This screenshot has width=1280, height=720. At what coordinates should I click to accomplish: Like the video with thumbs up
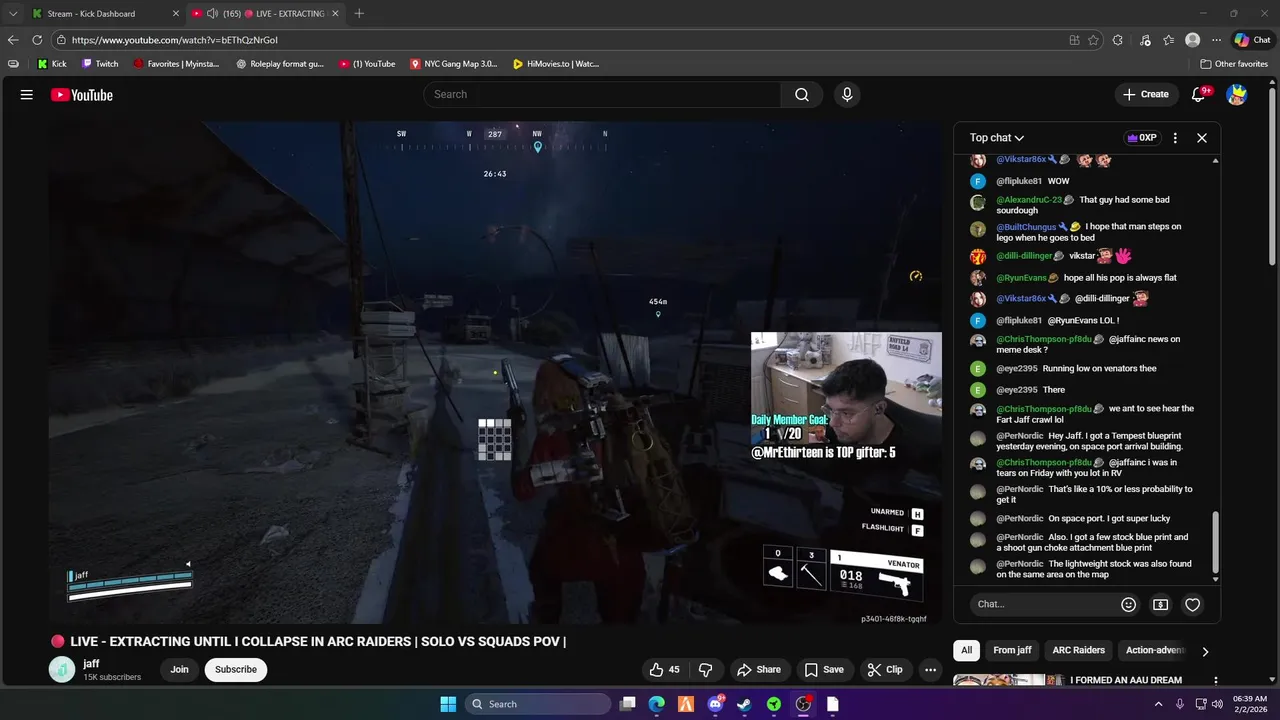point(664,670)
